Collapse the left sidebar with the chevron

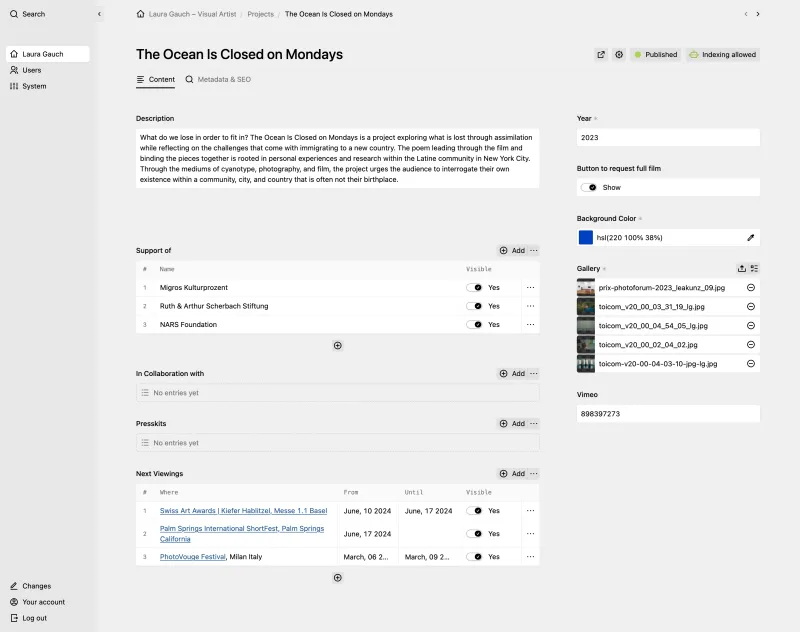point(99,14)
